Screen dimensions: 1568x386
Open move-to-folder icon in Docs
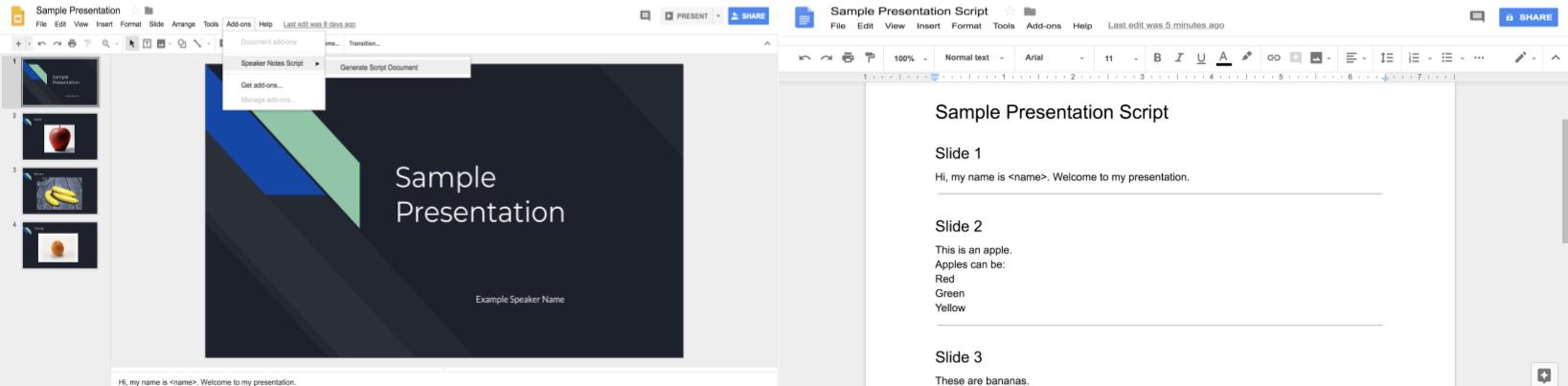[1030, 11]
